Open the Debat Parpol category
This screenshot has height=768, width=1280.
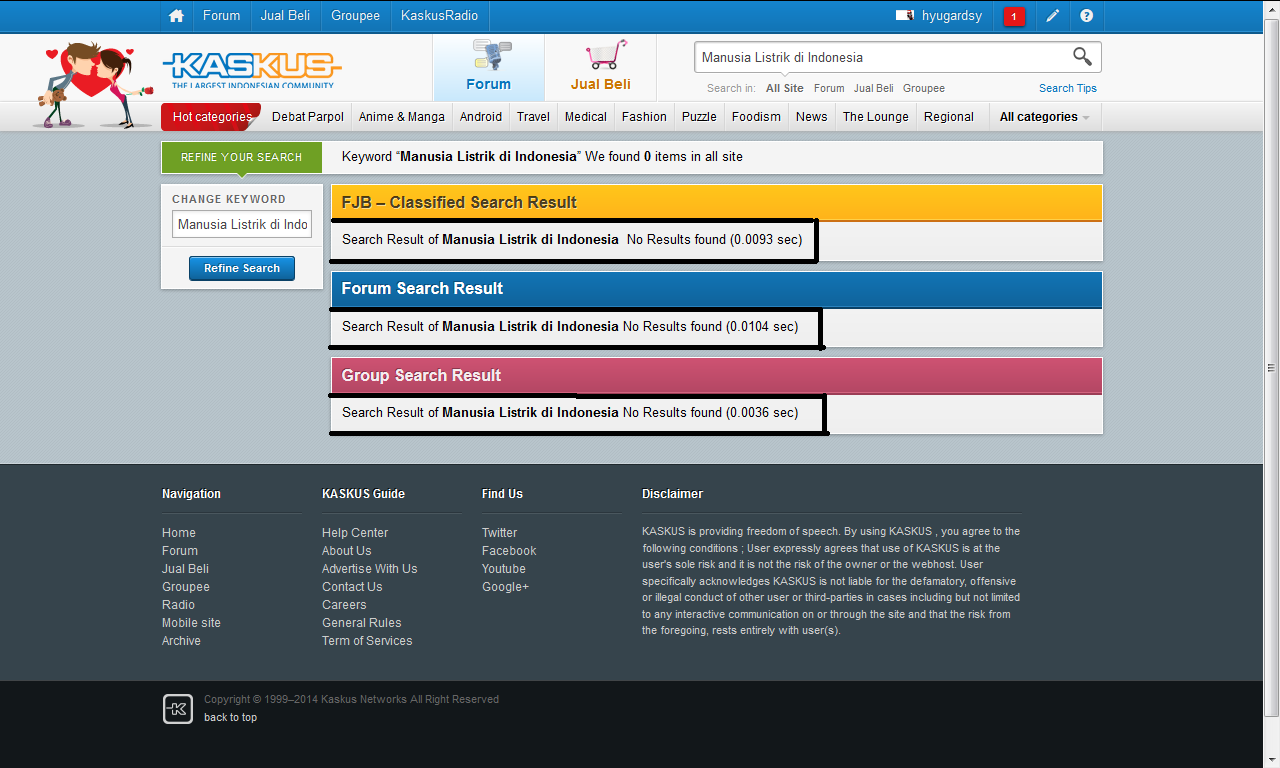pos(307,117)
